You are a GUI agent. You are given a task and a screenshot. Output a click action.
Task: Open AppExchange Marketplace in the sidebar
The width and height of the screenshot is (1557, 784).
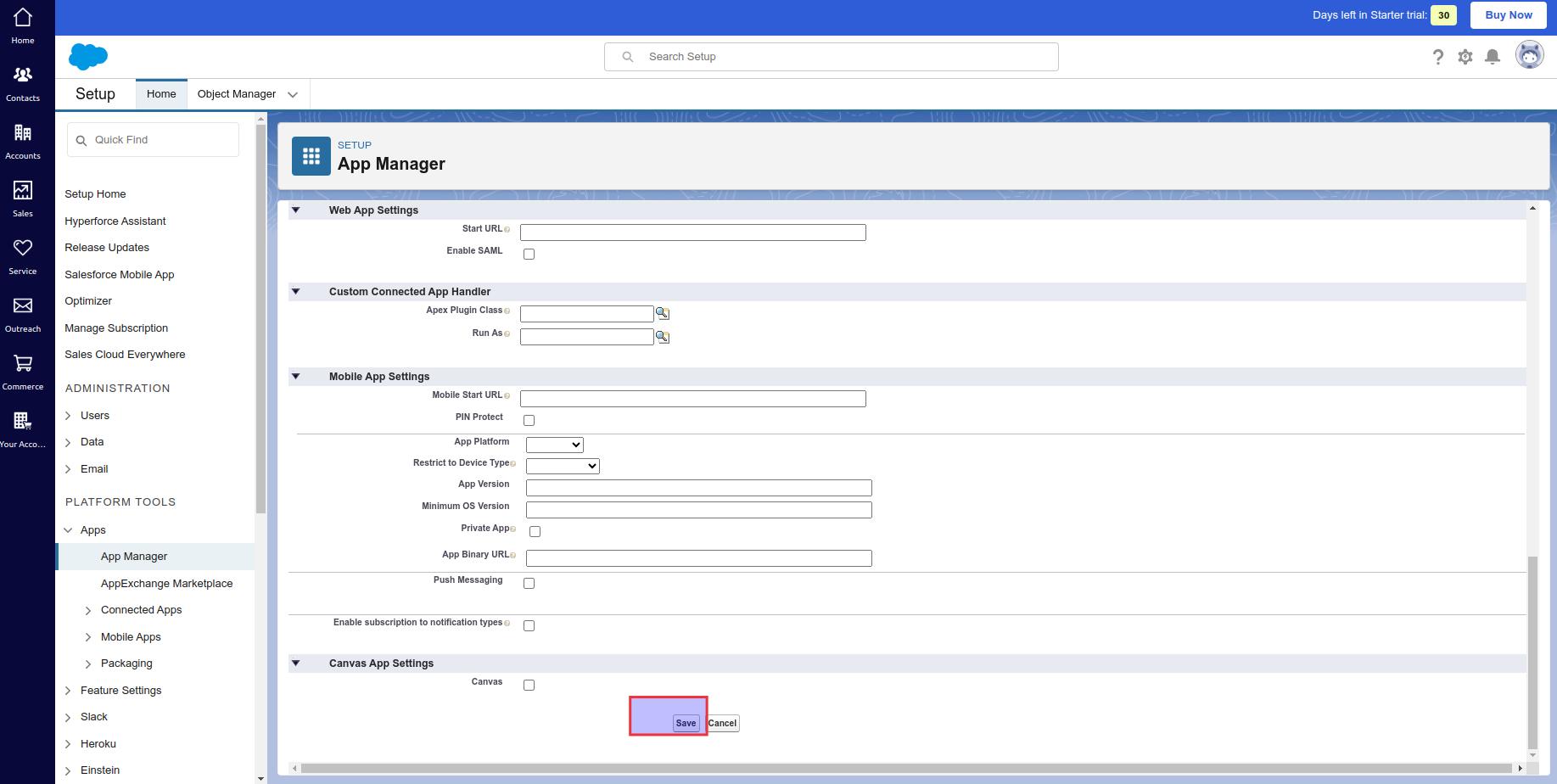tap(166, 584)
